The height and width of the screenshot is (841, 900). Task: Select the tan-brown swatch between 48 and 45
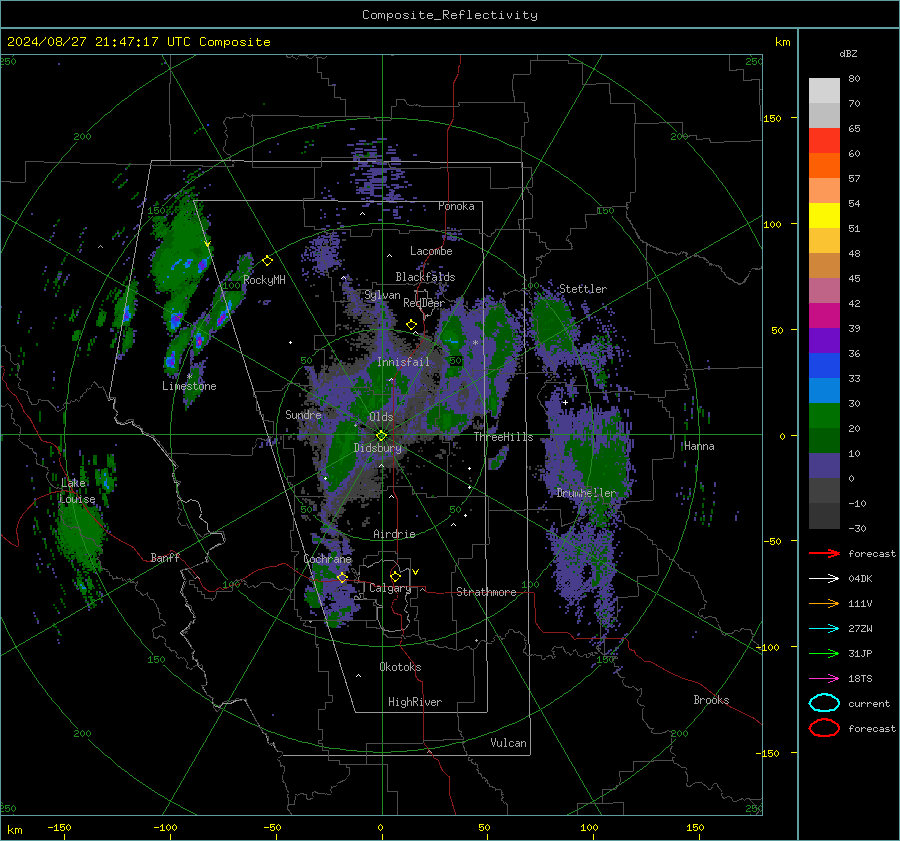tap(824, 265)
